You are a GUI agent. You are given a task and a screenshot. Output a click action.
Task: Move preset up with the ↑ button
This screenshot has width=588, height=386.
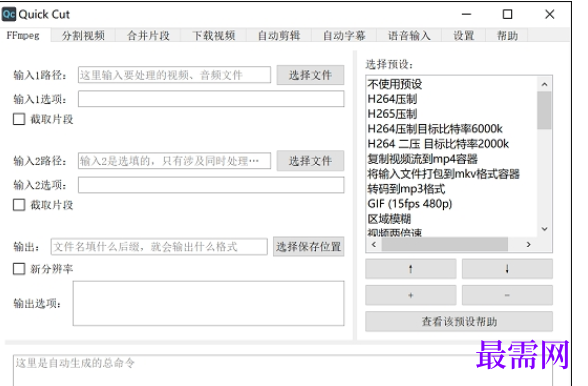pyautogui.click(x=411, y=269)
